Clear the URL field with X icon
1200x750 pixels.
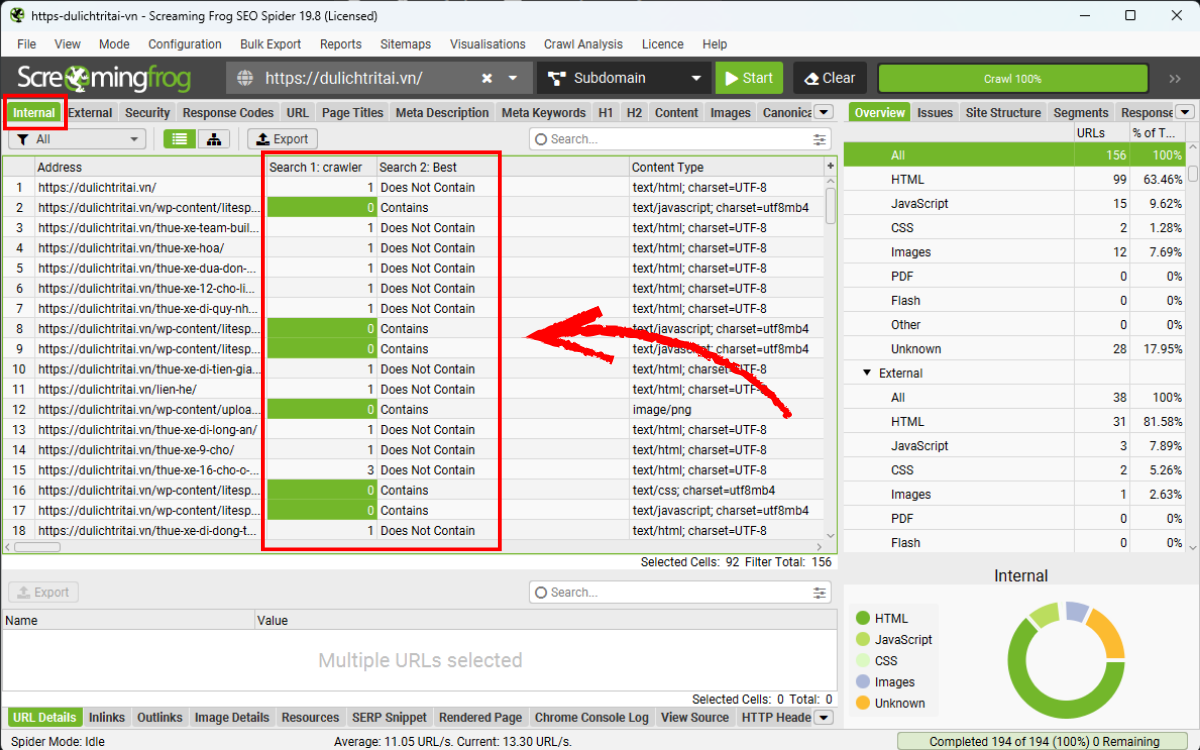tap(487, 78)
